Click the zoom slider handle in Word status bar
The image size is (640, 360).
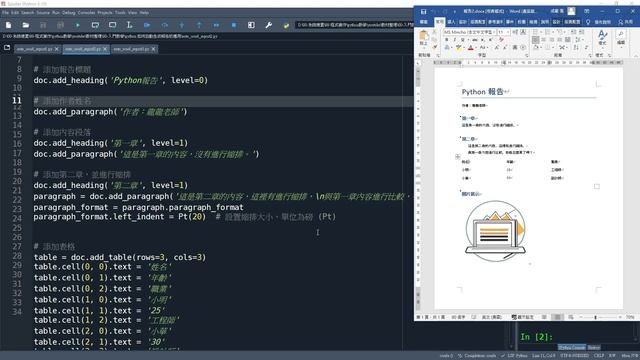pos(596,317)
